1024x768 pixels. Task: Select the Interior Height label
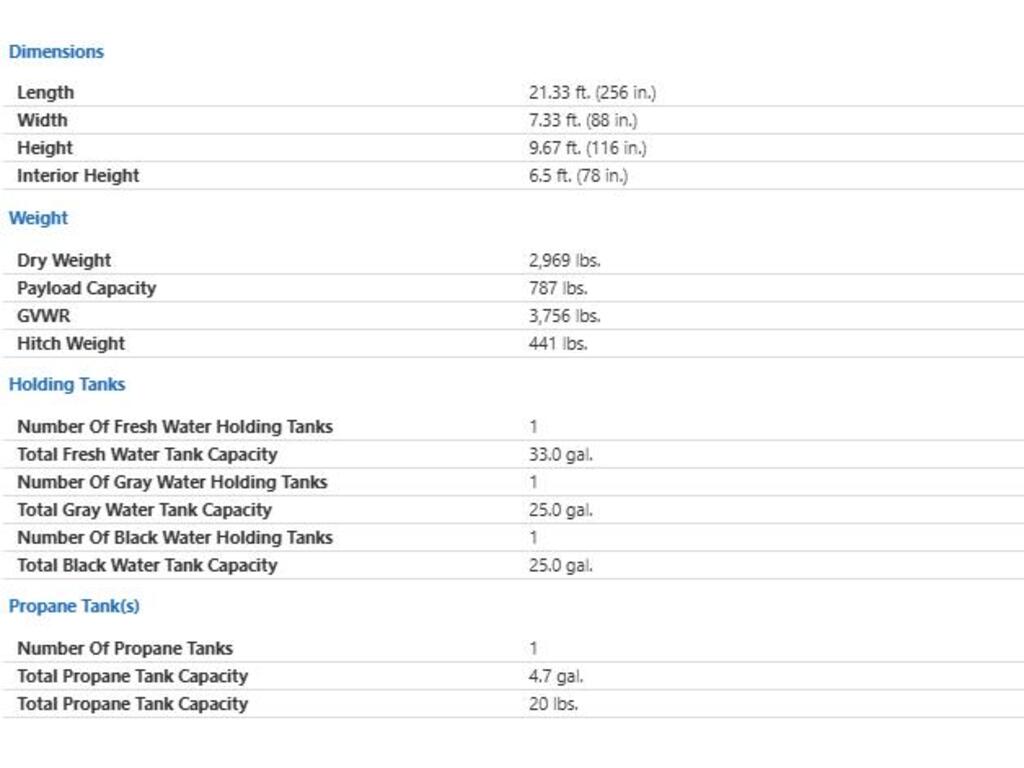coord(78,176)
